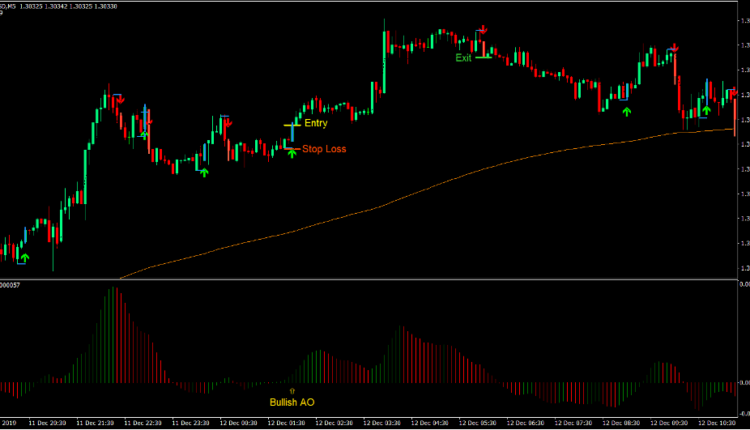Click the 12 Dec 01:30 time axis label

(287, 422)
